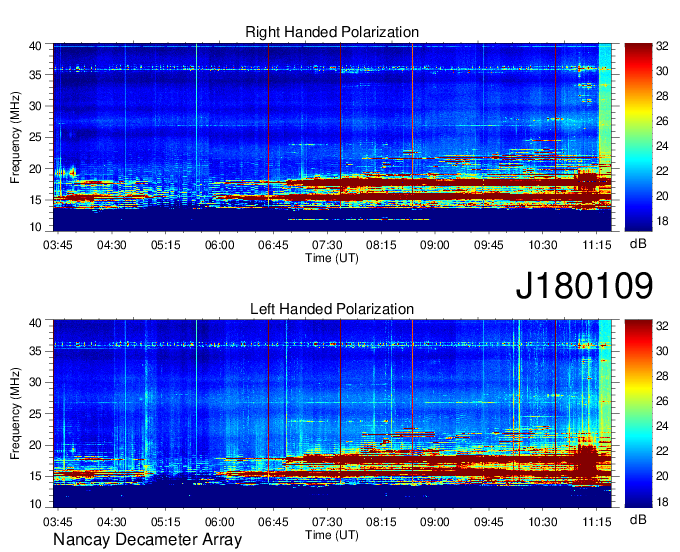This screenshot has height=552, width=680.
Task: Click the 06:00 time tick under the Left Handed plot
Action: click(x=219, y=522)
